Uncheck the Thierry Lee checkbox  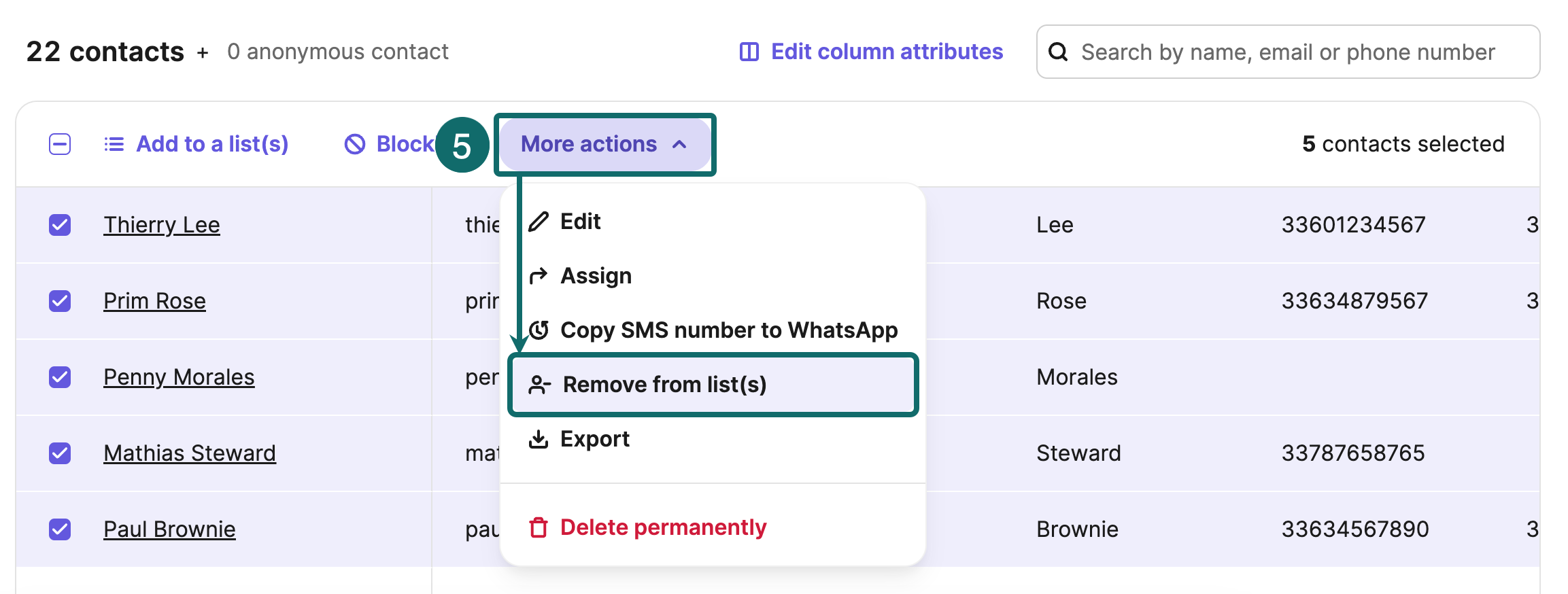tap(60, 225)
